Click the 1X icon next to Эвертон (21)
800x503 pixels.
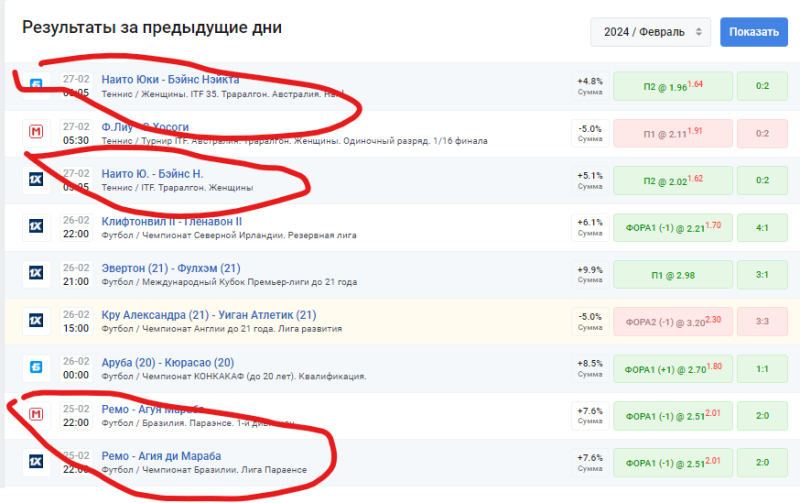tap(36, 274)
